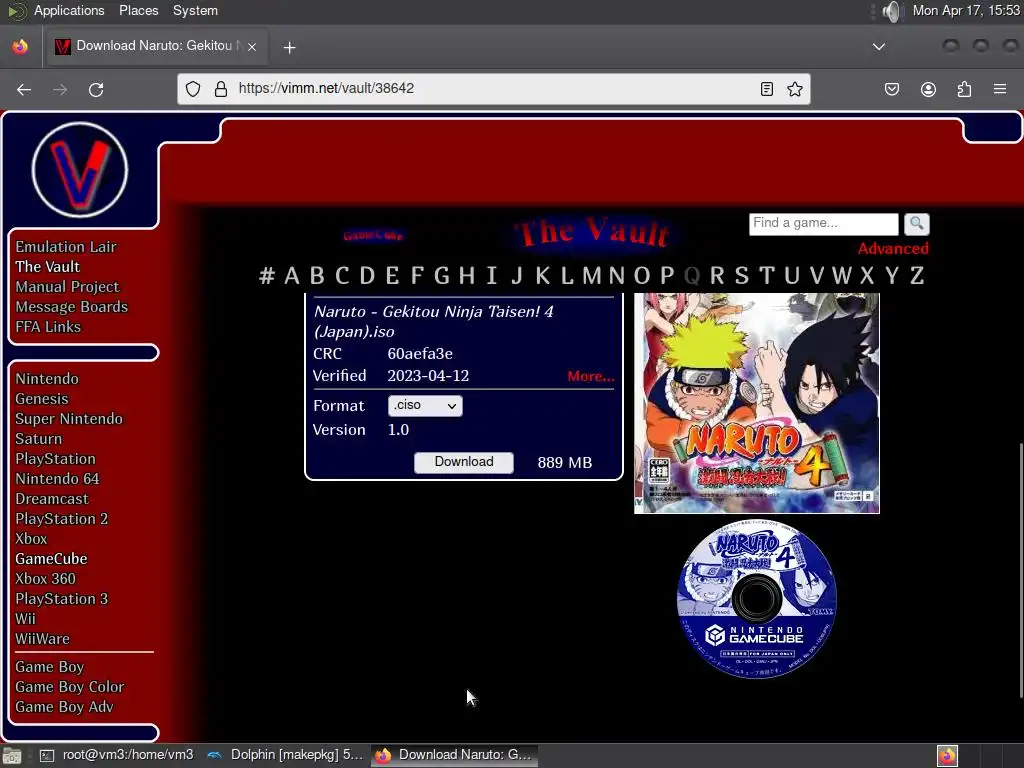
Task: Open the Firefox hamburger menu
Action: (1000, 89)
